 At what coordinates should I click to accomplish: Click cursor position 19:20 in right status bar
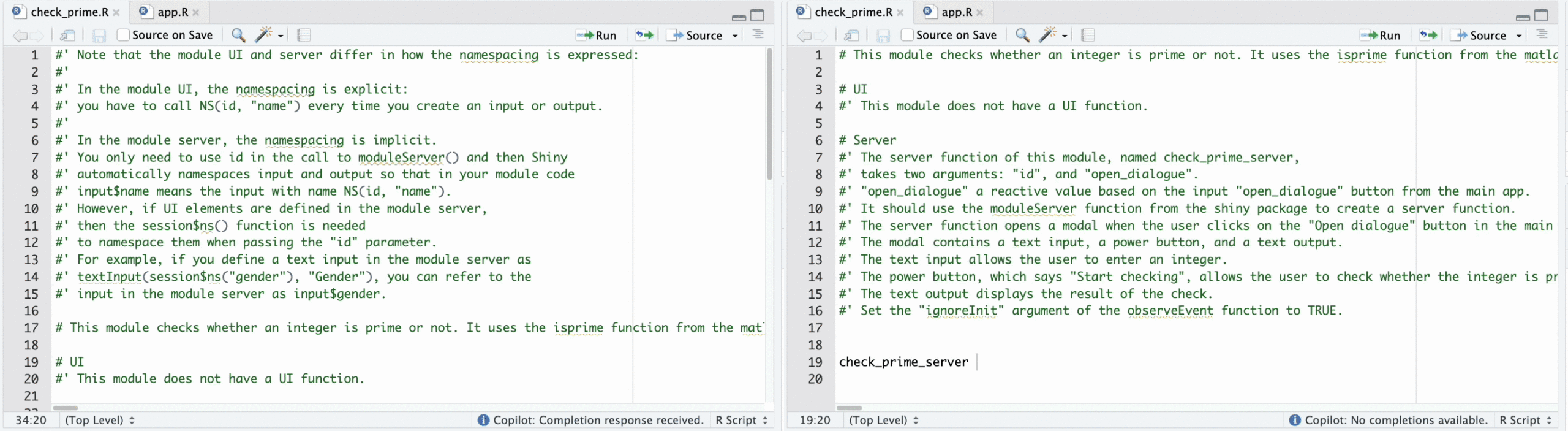coord(815,420)
